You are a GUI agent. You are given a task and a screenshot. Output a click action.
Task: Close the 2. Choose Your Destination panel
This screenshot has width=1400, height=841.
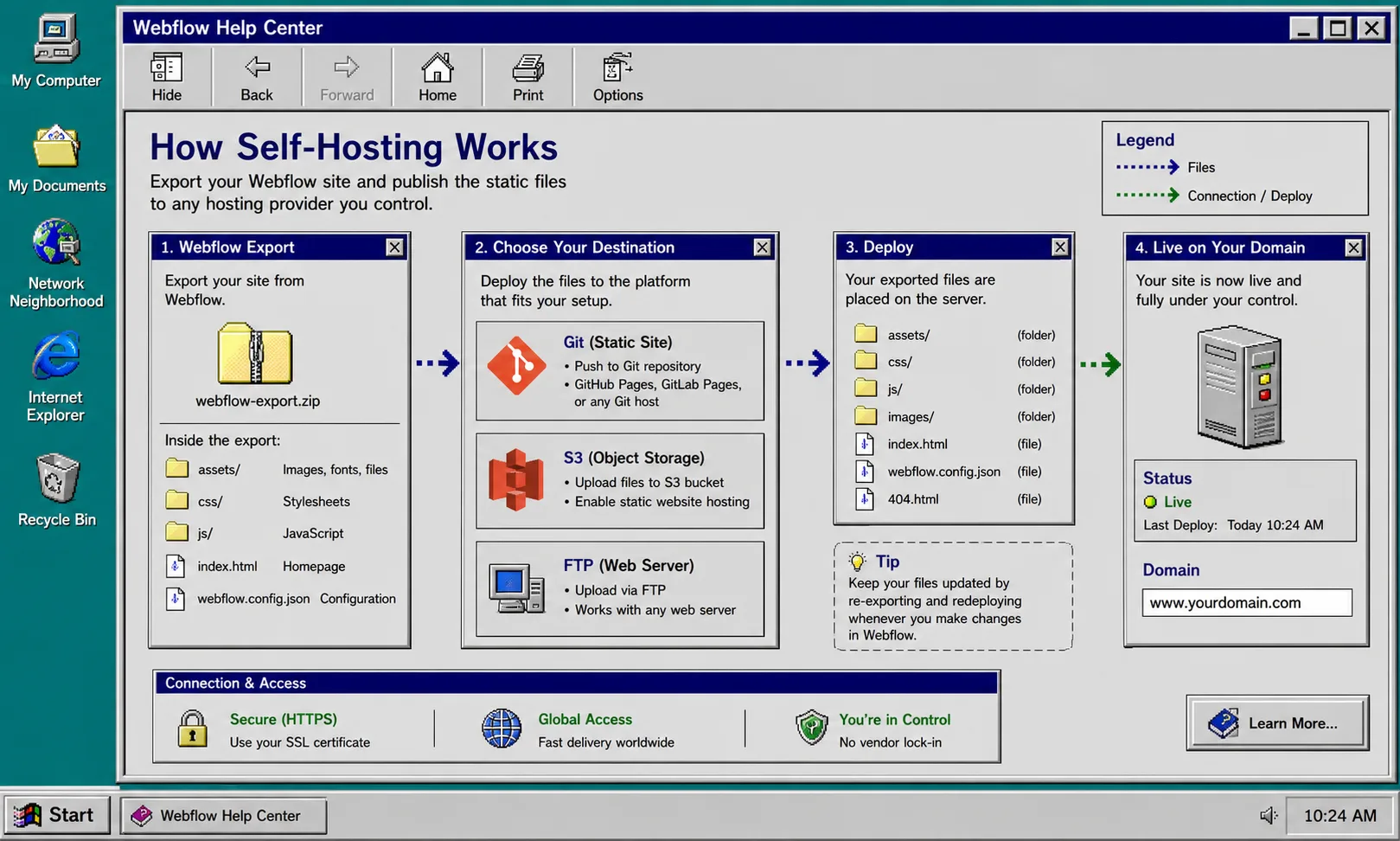(x=762, y=247)
